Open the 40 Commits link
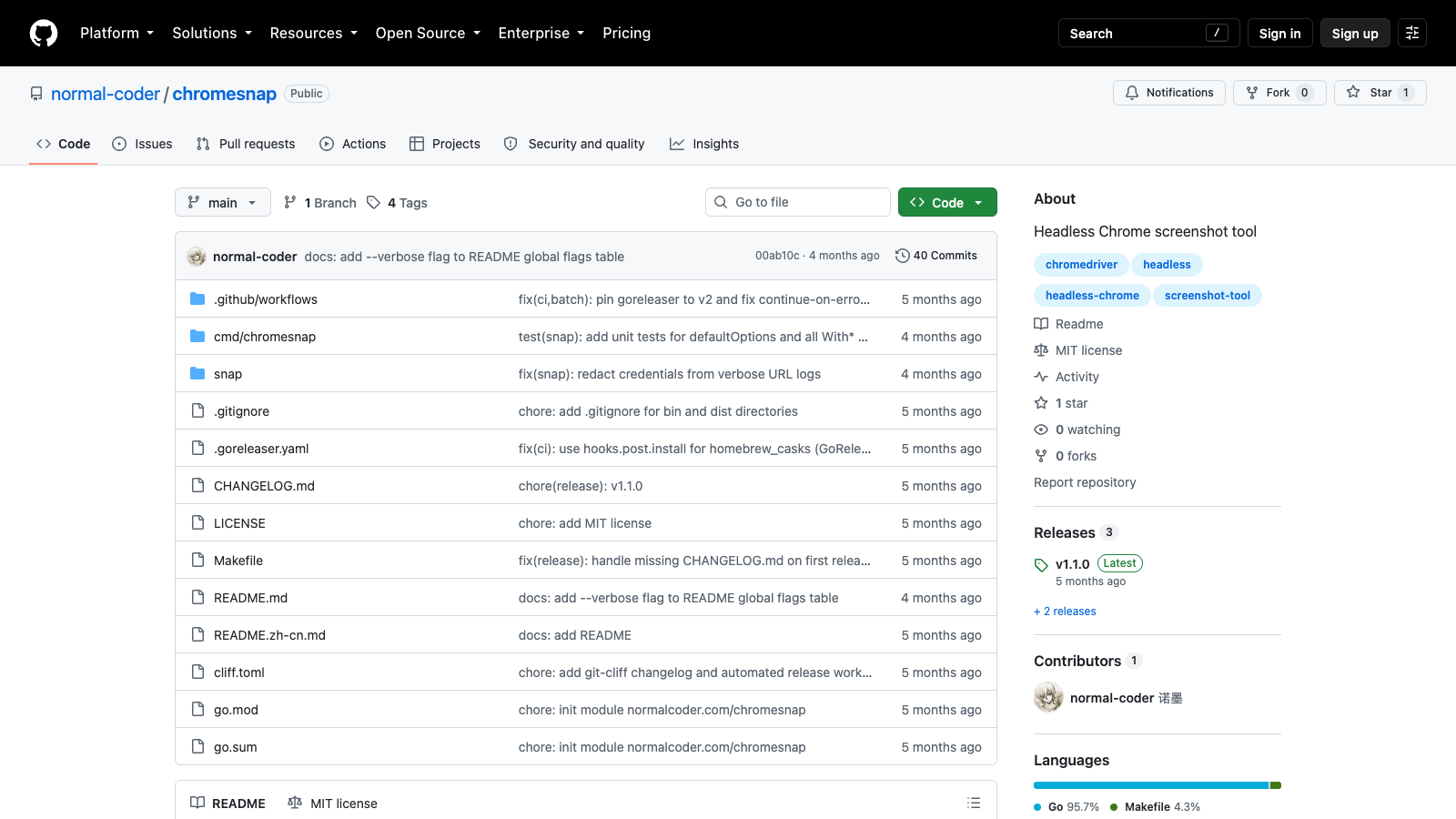This screenshot has height=819, width=1456. click(x=936, y=256)
